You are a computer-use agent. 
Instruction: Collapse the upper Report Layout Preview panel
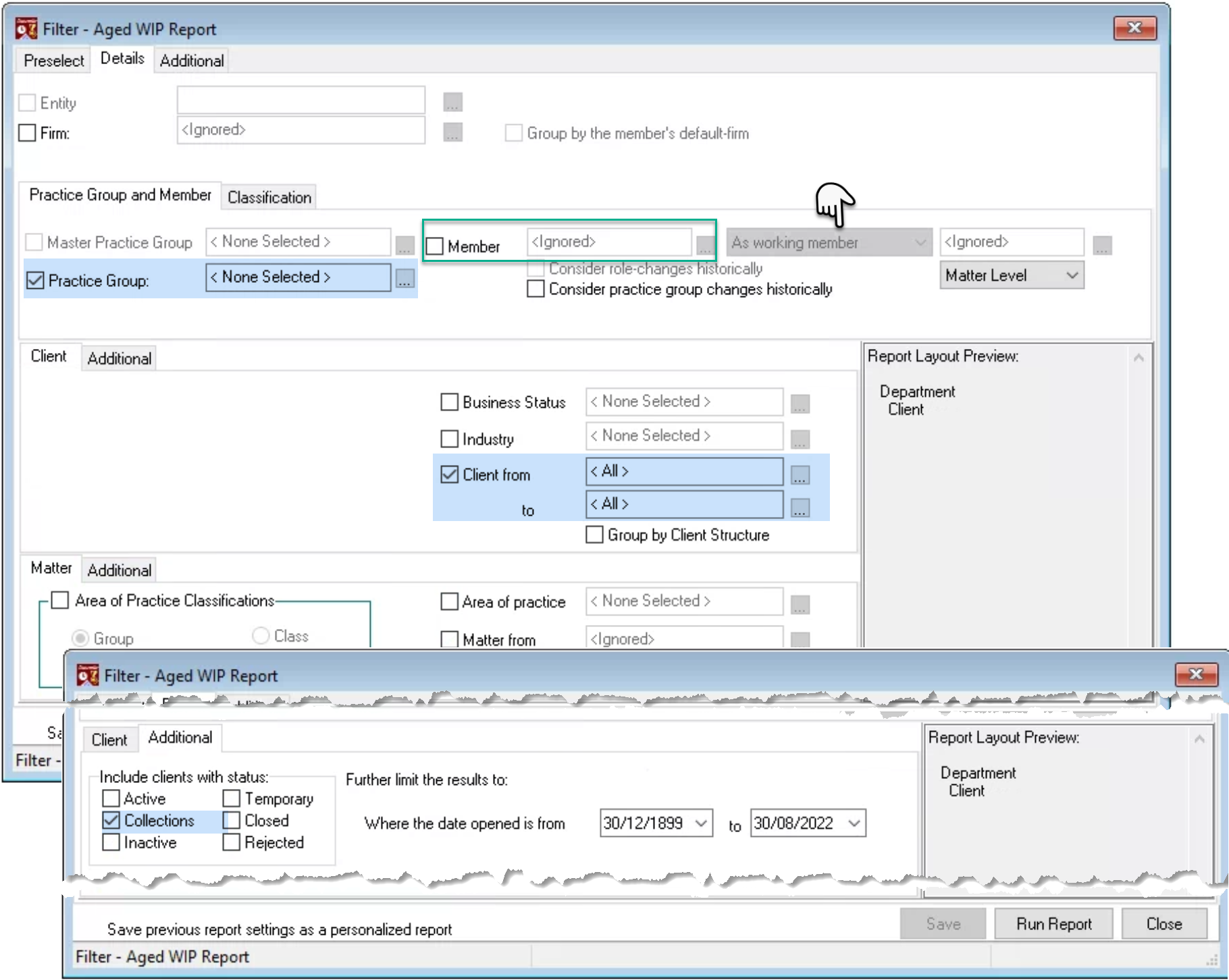[x=1139, y=357]
